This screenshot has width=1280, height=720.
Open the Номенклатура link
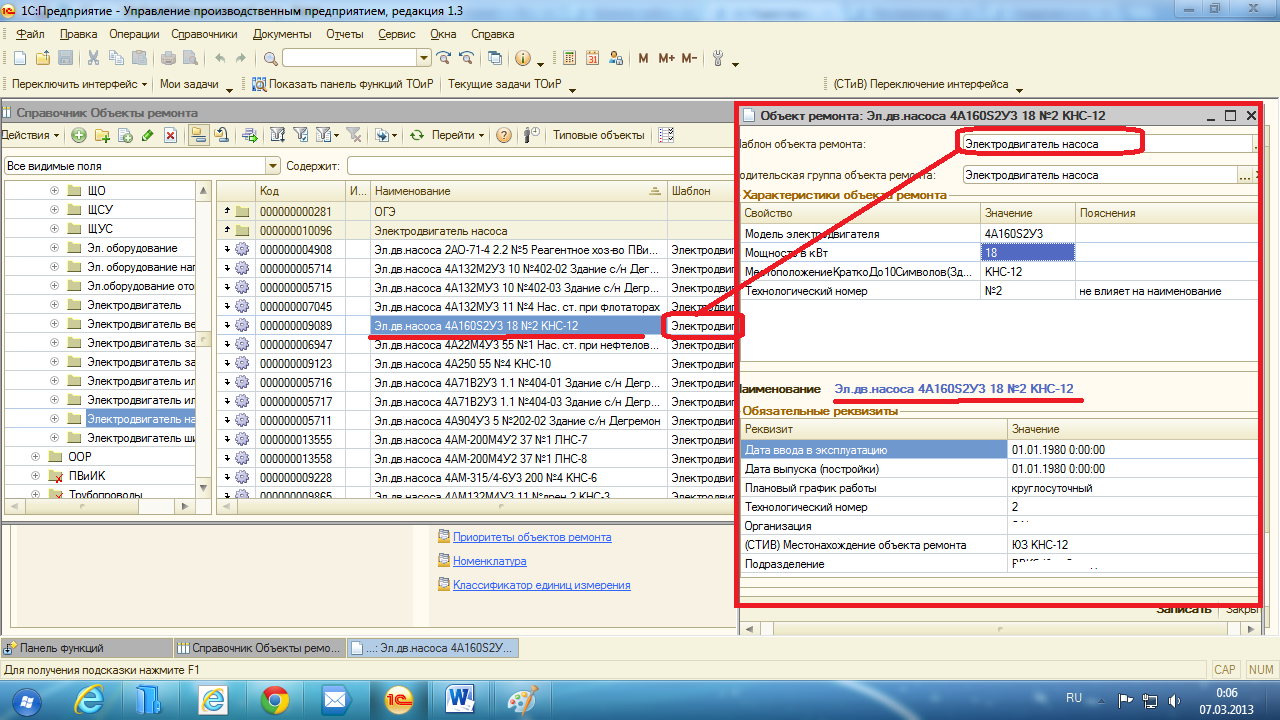point(489,561)
